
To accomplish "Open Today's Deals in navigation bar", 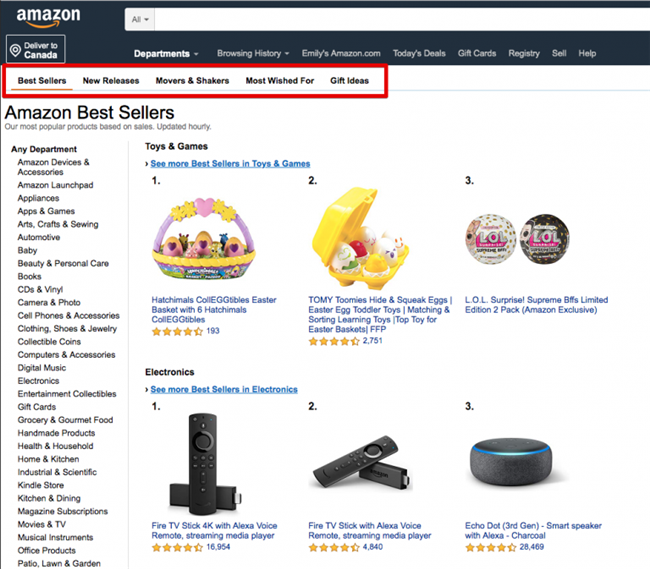I will 419,53.
